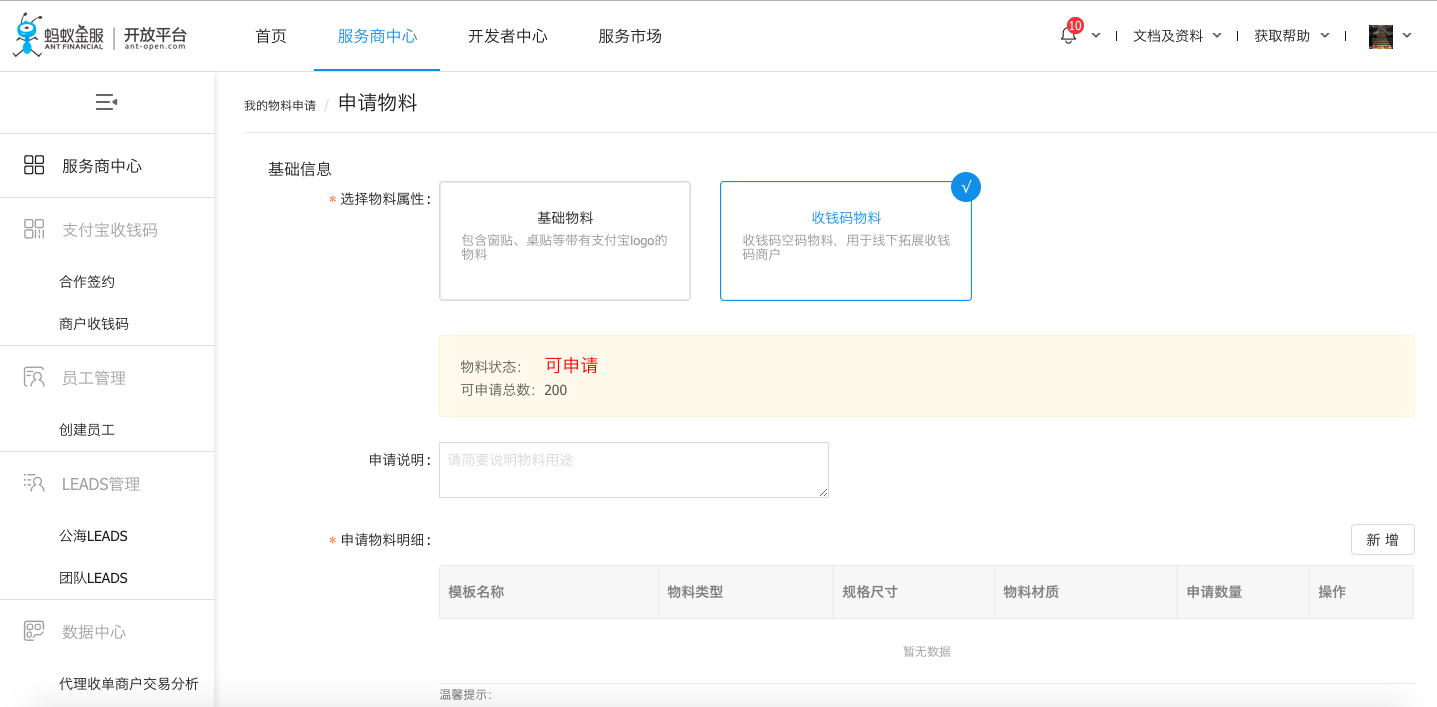Click the 支付宝收钱码 QR icon
Image resolution: width=1437 pixels, height=707 pixels.
pyautogui.click(x=34, y=230)
